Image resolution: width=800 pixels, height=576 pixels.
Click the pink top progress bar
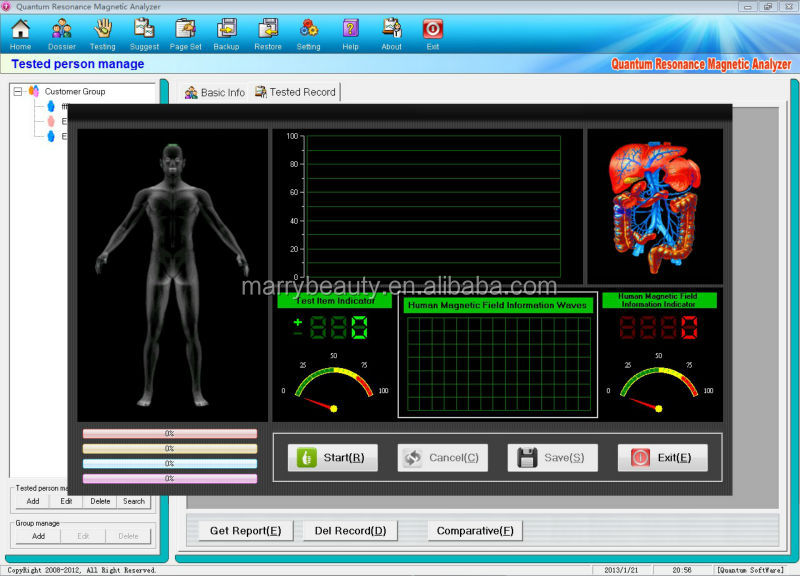pyautogui.click(x=169, y=434)
